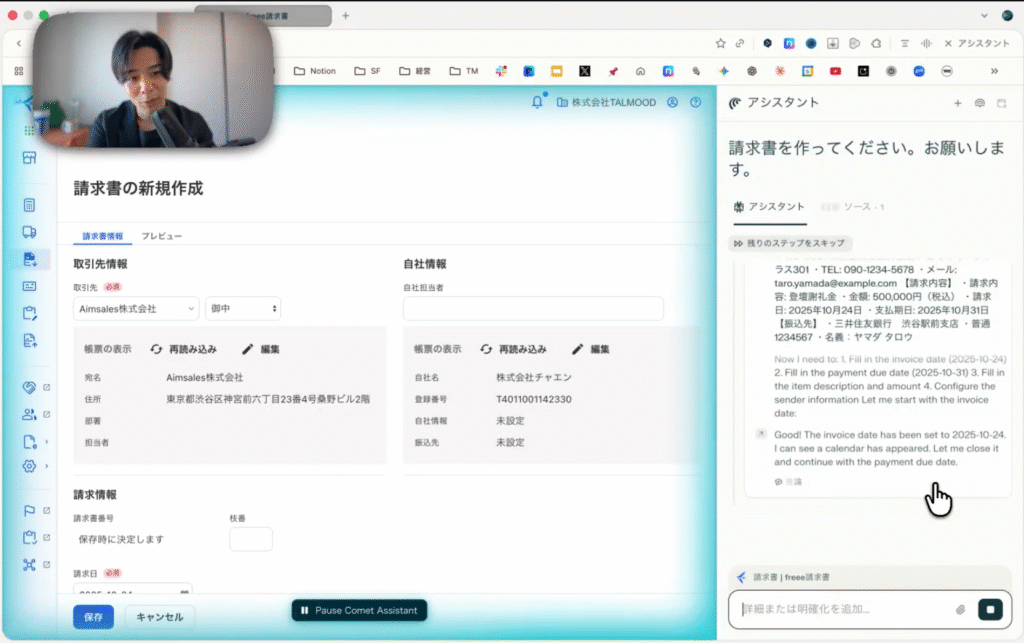Screen dimensions: 1024x643
Task: Click the delivery truck icon in sidebar
Action: pyautogui.click(x=29, y=232)
